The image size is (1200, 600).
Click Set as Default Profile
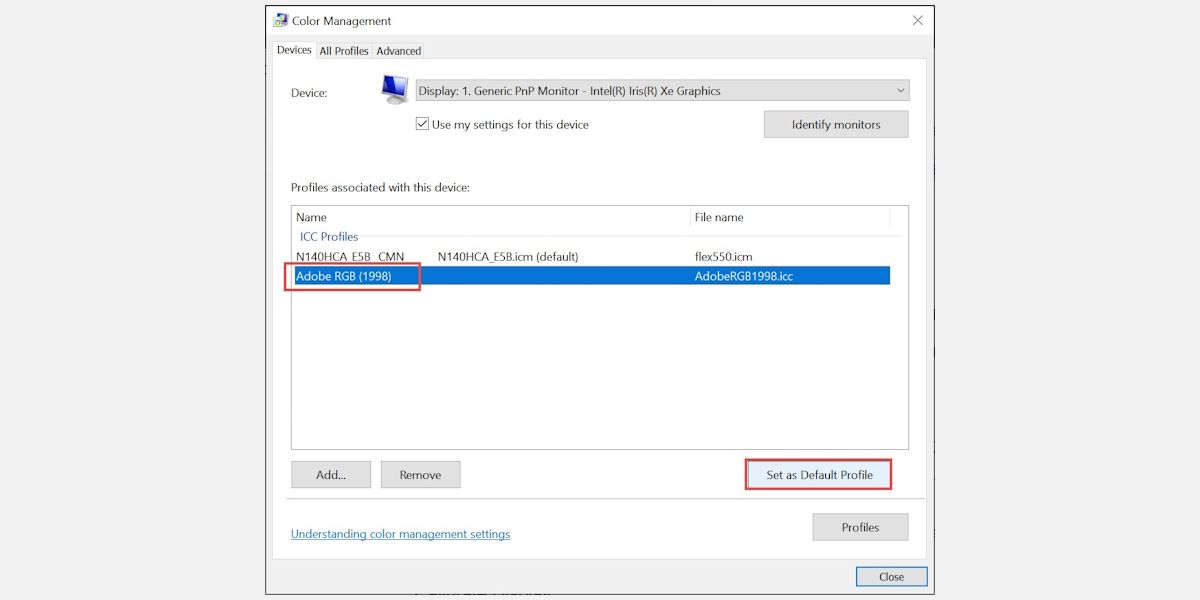(819, 475)
